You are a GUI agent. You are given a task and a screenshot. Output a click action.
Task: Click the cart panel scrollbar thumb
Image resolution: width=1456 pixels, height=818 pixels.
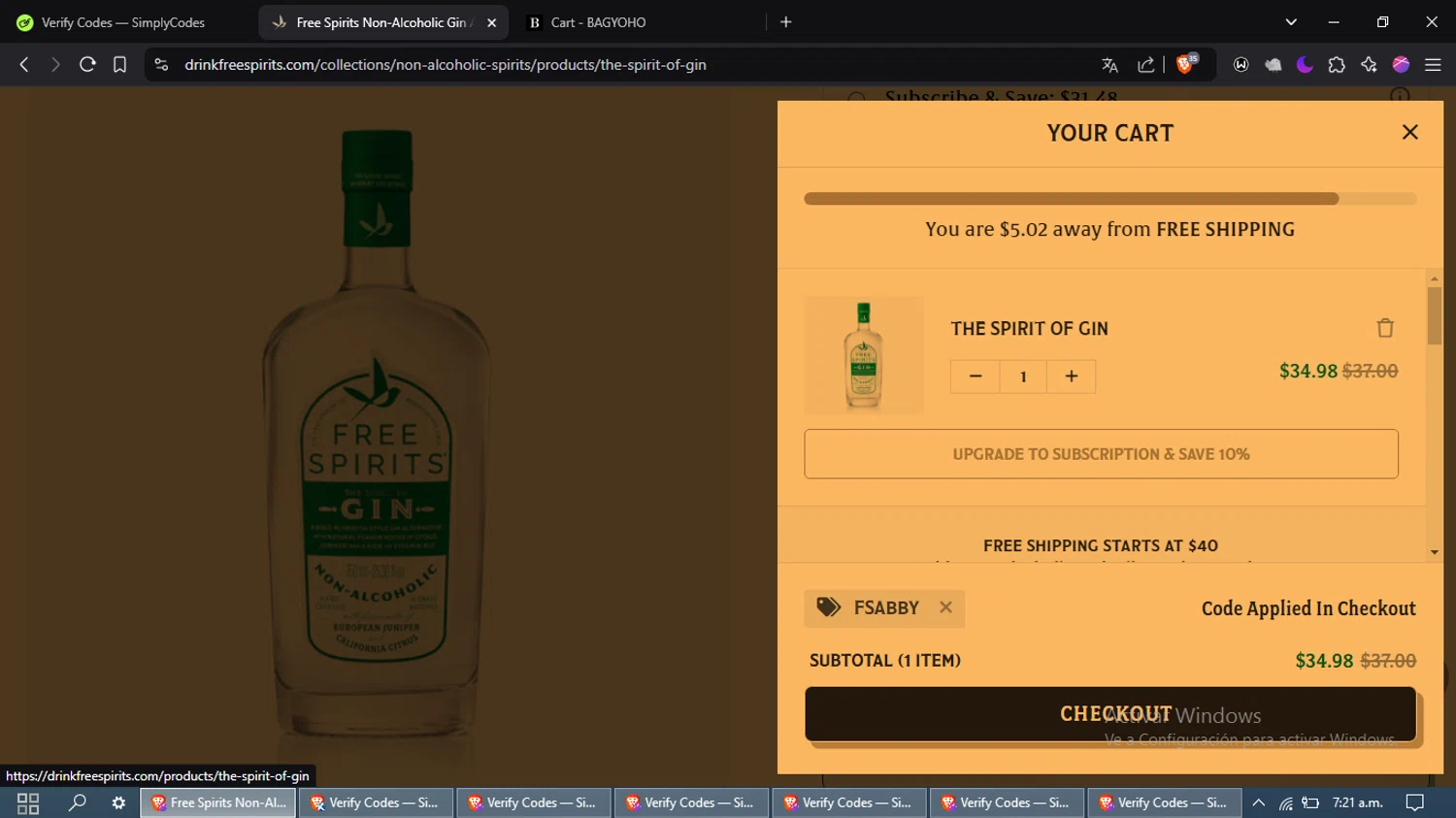(x=1434, y=315)
